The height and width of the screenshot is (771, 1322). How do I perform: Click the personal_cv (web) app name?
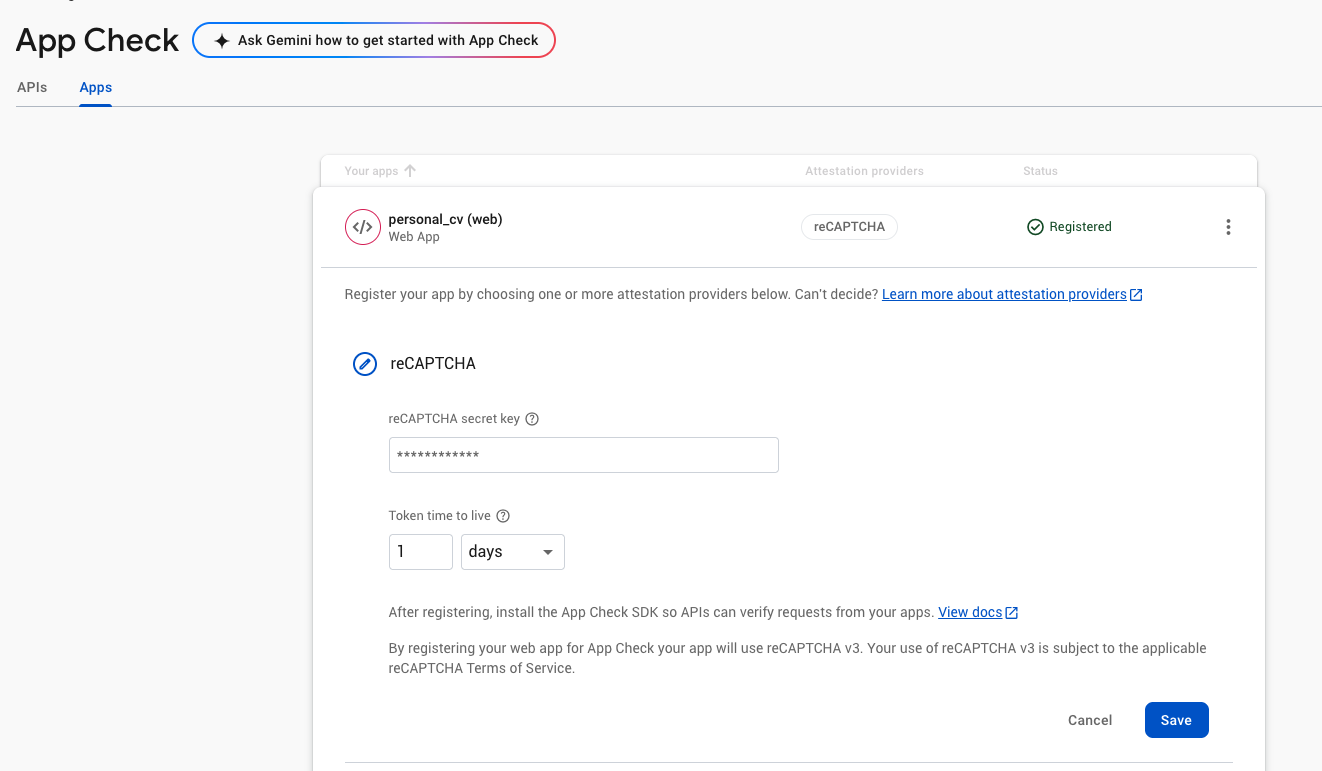(445, 220)
